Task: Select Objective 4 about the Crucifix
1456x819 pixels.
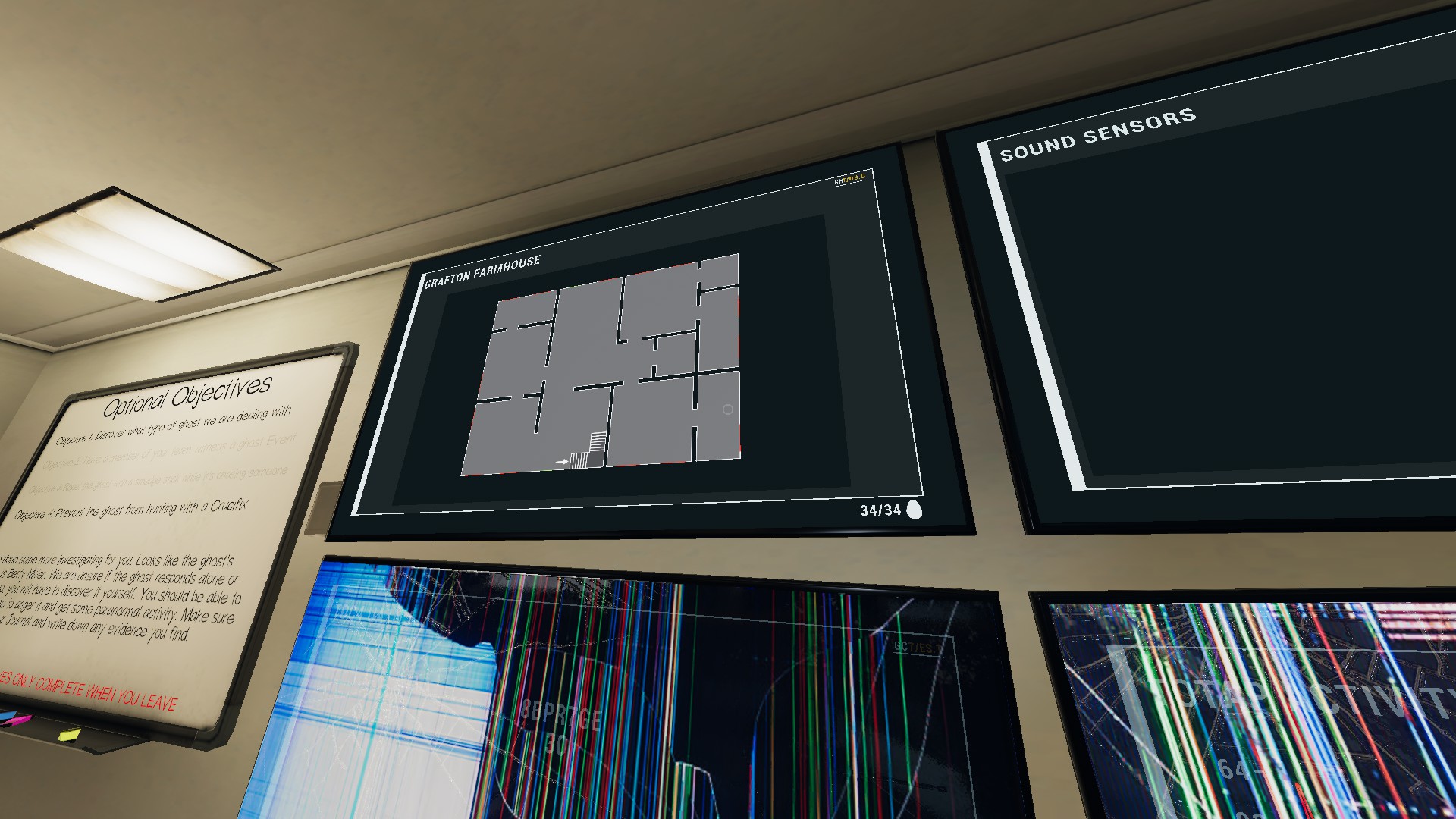Action: click(130, 510)
